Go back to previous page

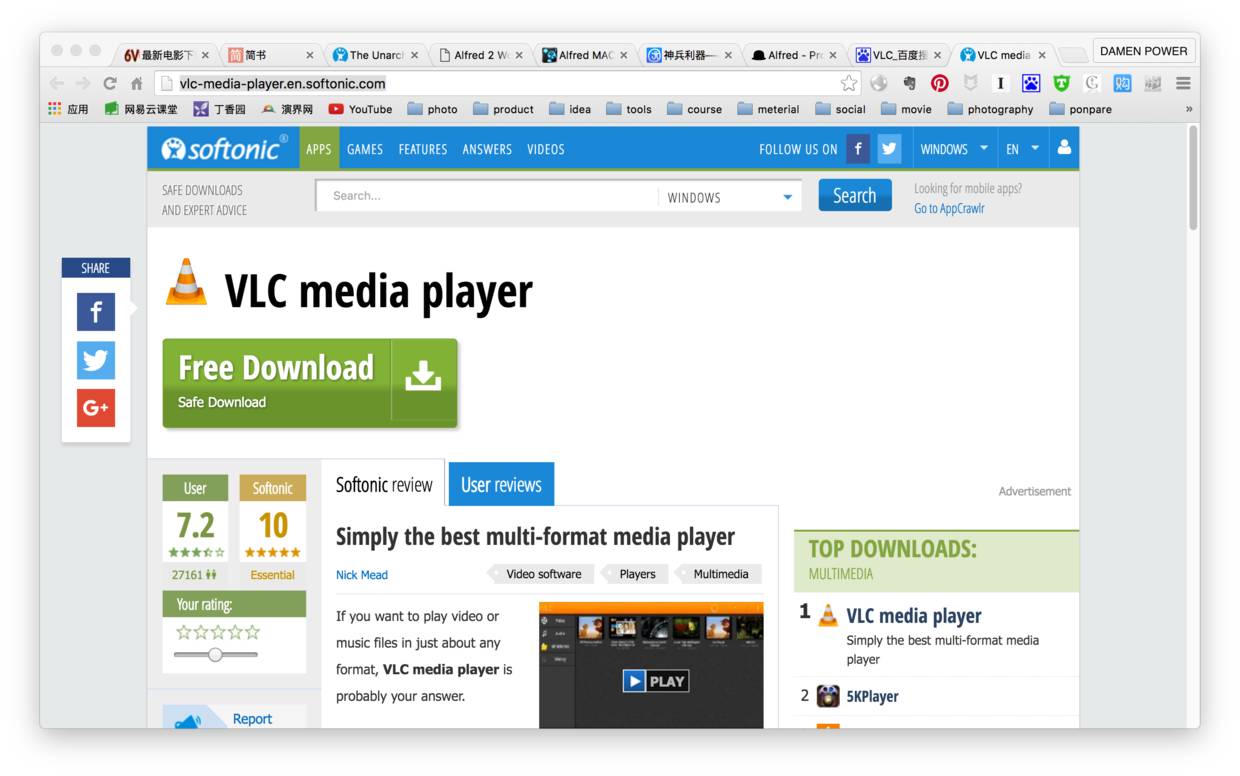coord(56,83)
